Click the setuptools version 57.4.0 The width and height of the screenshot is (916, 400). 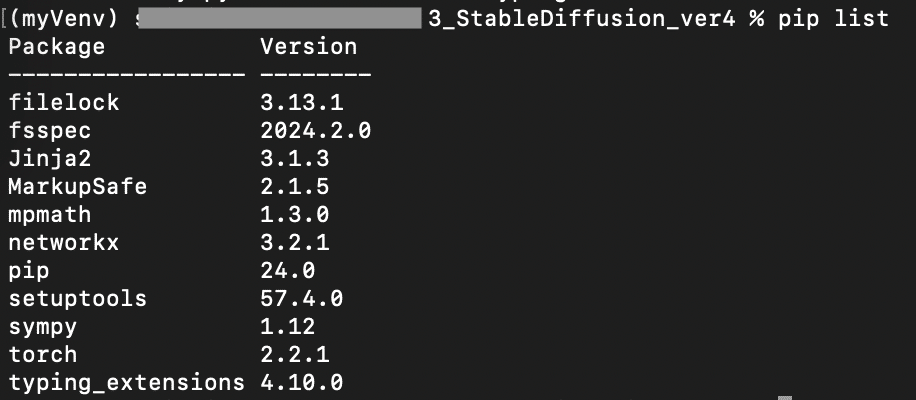[301, 298]
